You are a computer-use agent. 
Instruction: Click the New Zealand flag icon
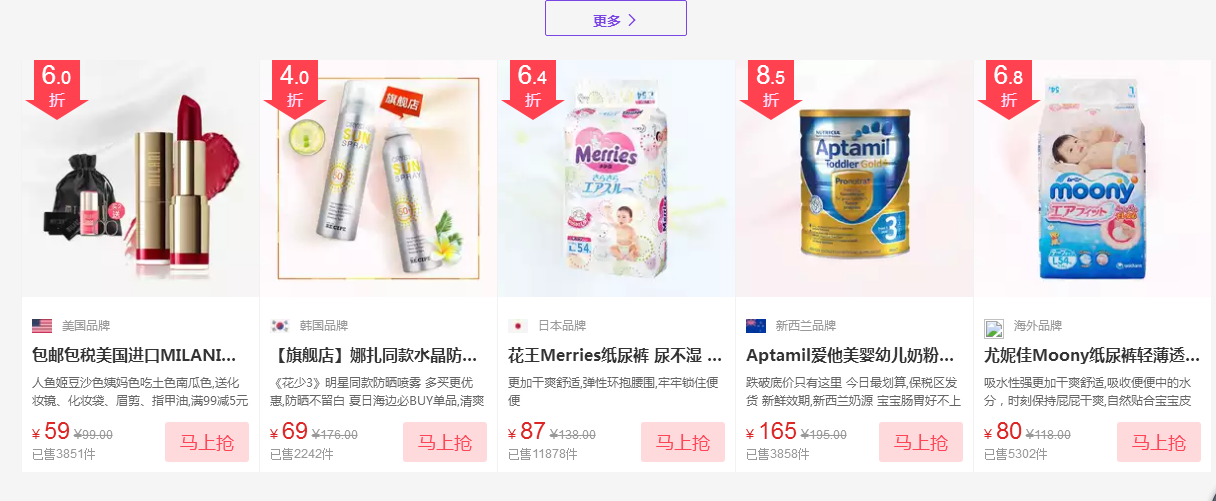pyautogui.click(x=756, y=326)
